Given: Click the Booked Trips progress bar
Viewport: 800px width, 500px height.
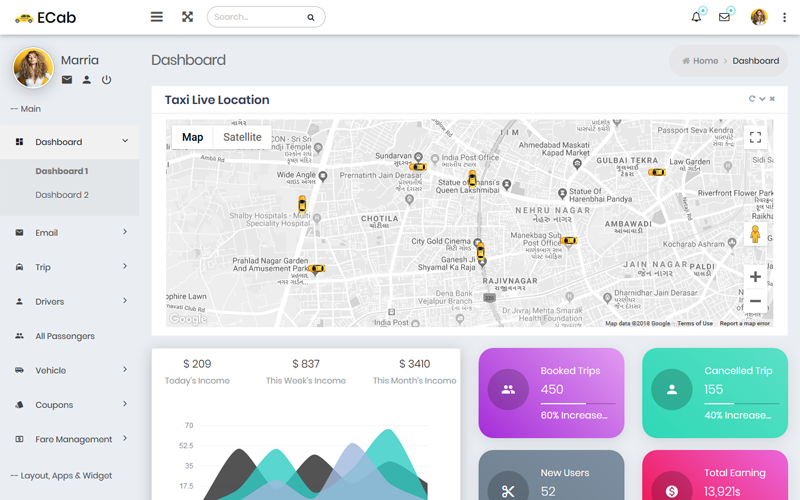Looking at the screenshot, I should [578, 404].
